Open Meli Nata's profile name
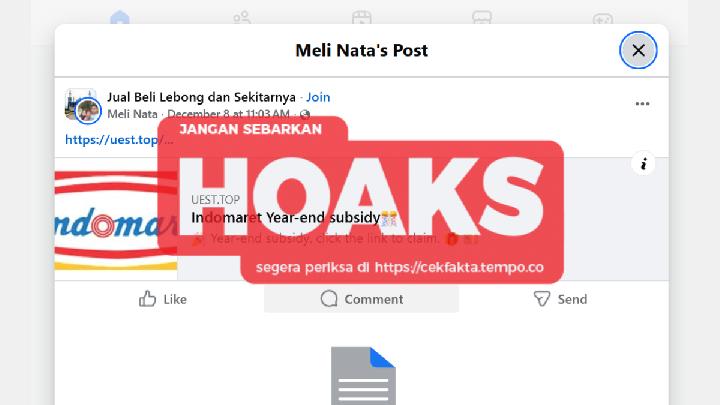720x405 pixels. pyautogui.click(x=132, y=114)
